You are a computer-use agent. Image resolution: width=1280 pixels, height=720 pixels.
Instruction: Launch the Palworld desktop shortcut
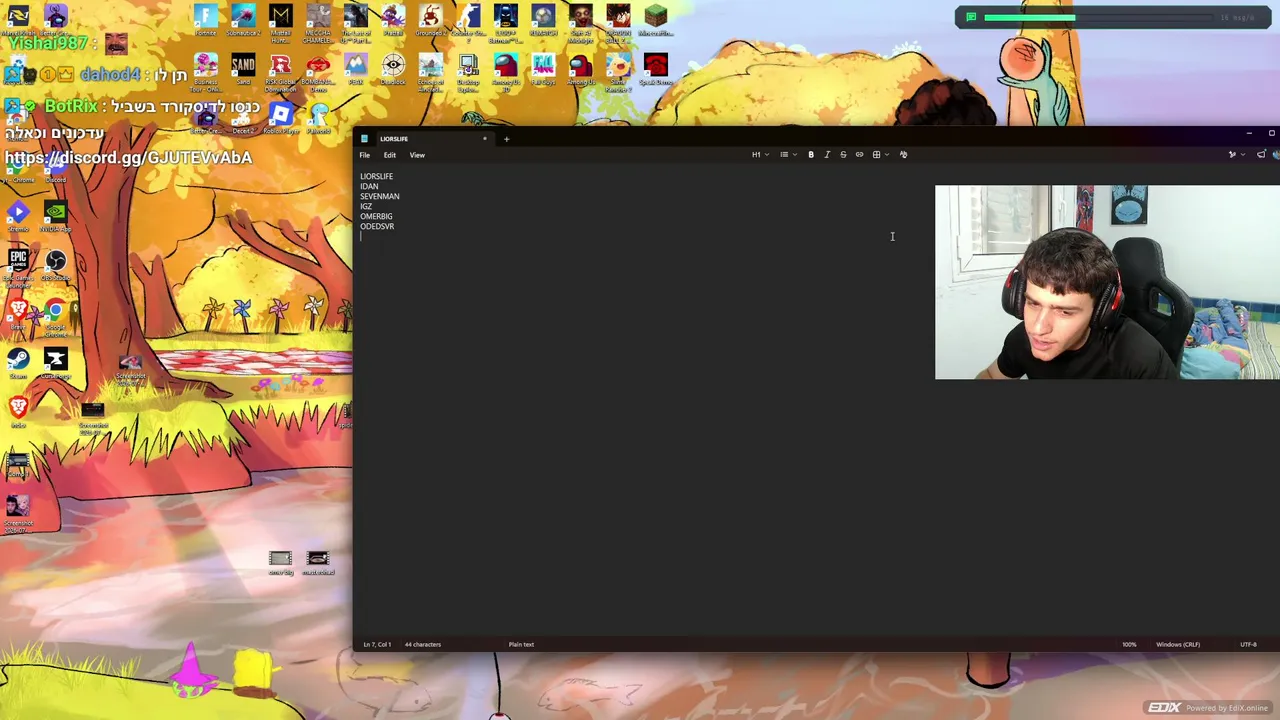click(x=318, y=119)
